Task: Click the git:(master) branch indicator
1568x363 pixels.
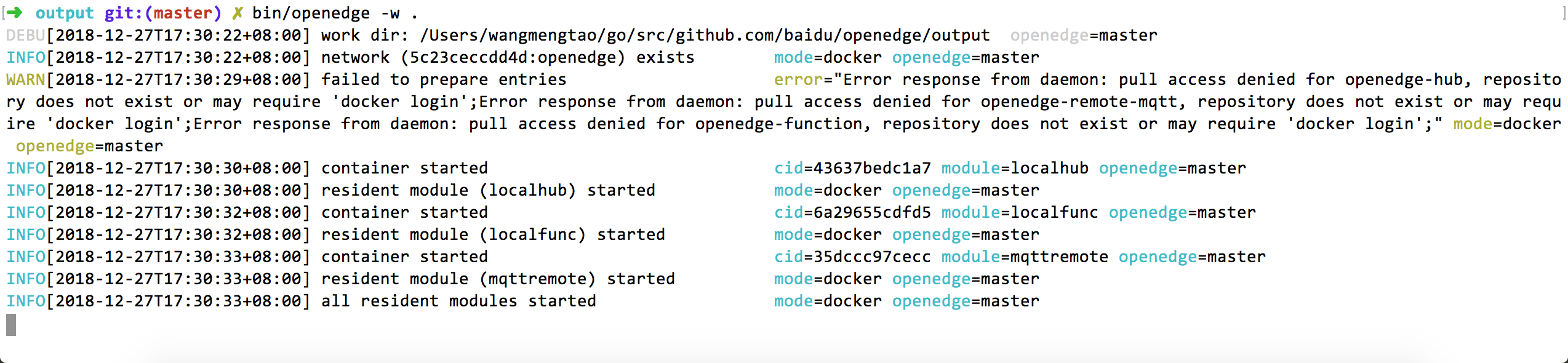Action: click(x=162, y=13)
